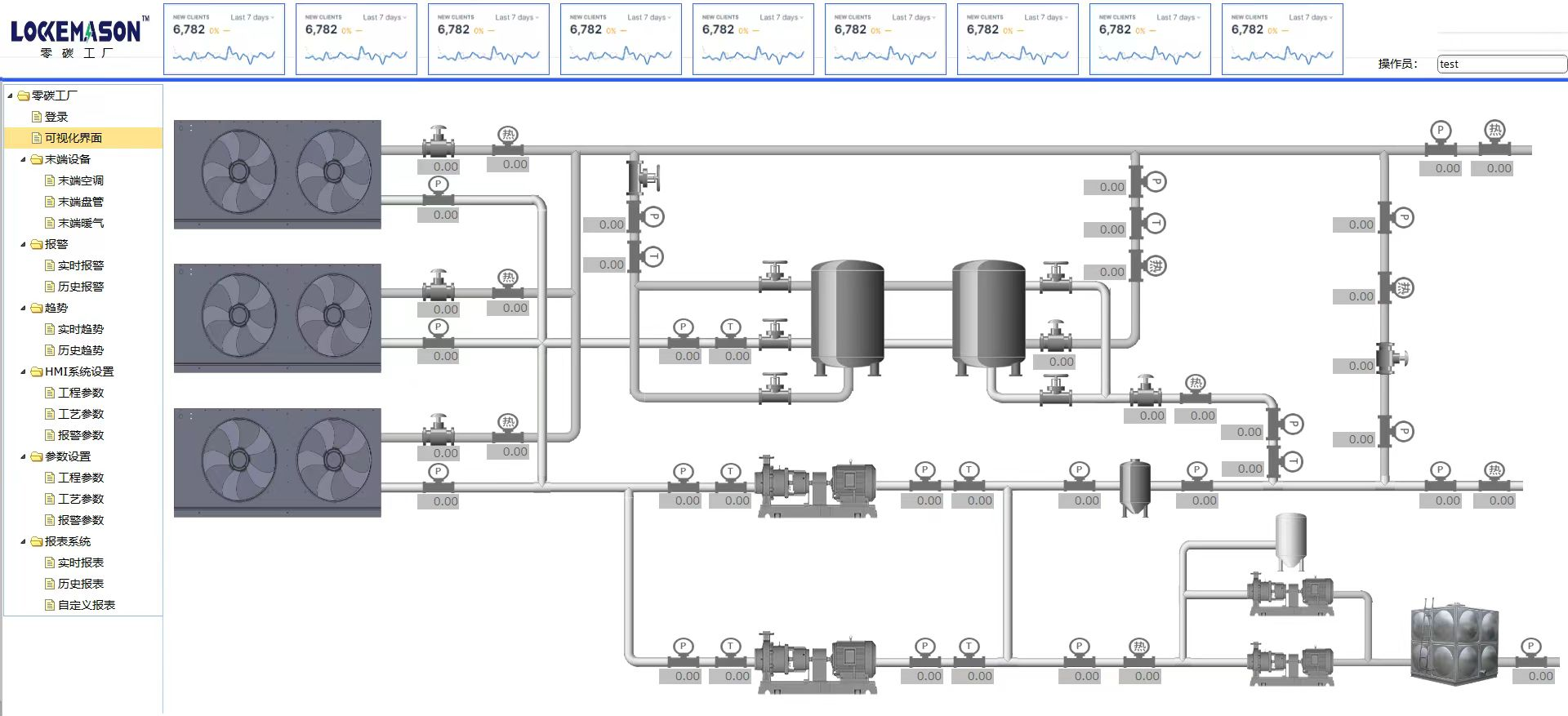Go to 自定义报表 report
The image size is (1568, 716).
coord(87,605)
